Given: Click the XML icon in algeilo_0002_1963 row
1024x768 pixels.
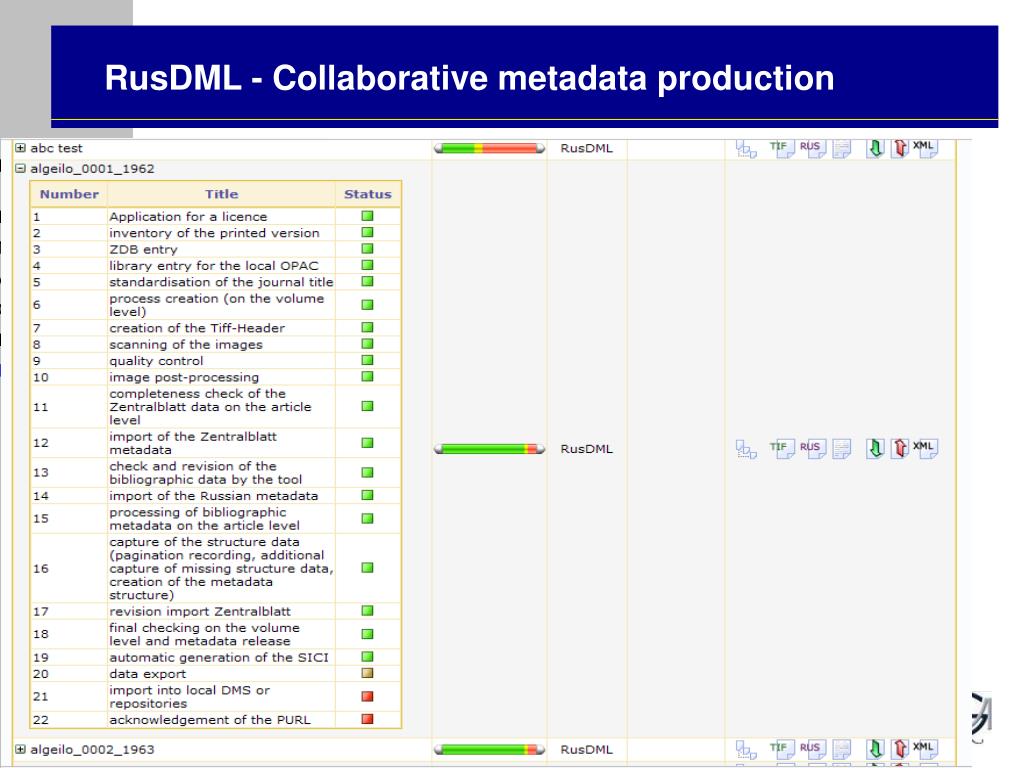Looking at the screenshot, I should tap(925, 748).
